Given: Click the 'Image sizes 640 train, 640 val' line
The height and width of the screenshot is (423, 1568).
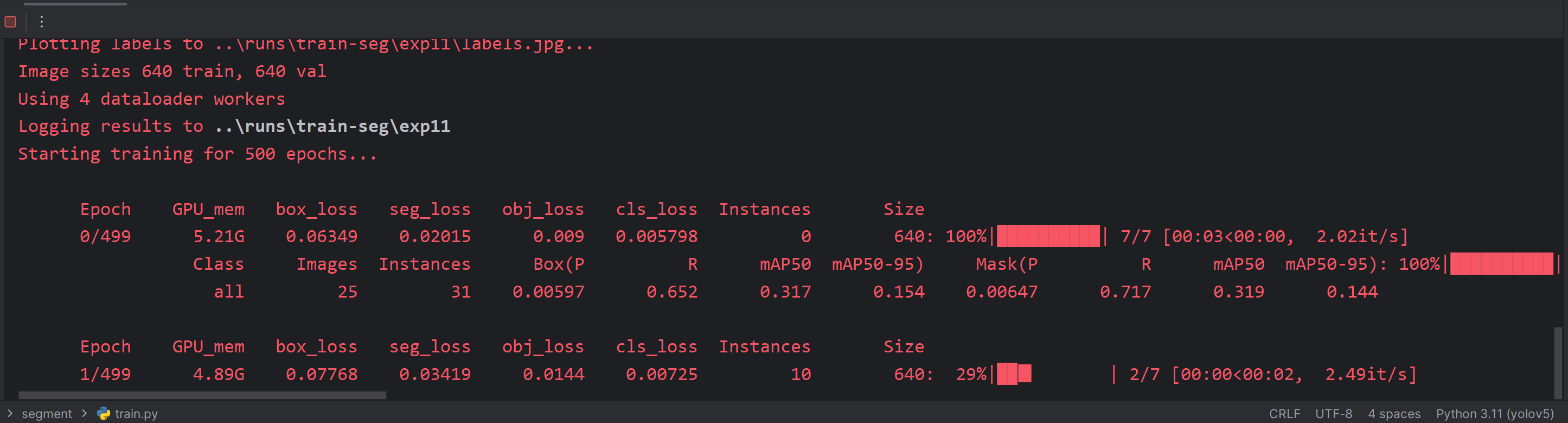Looking at the screenshot, I should click(172, 71).
